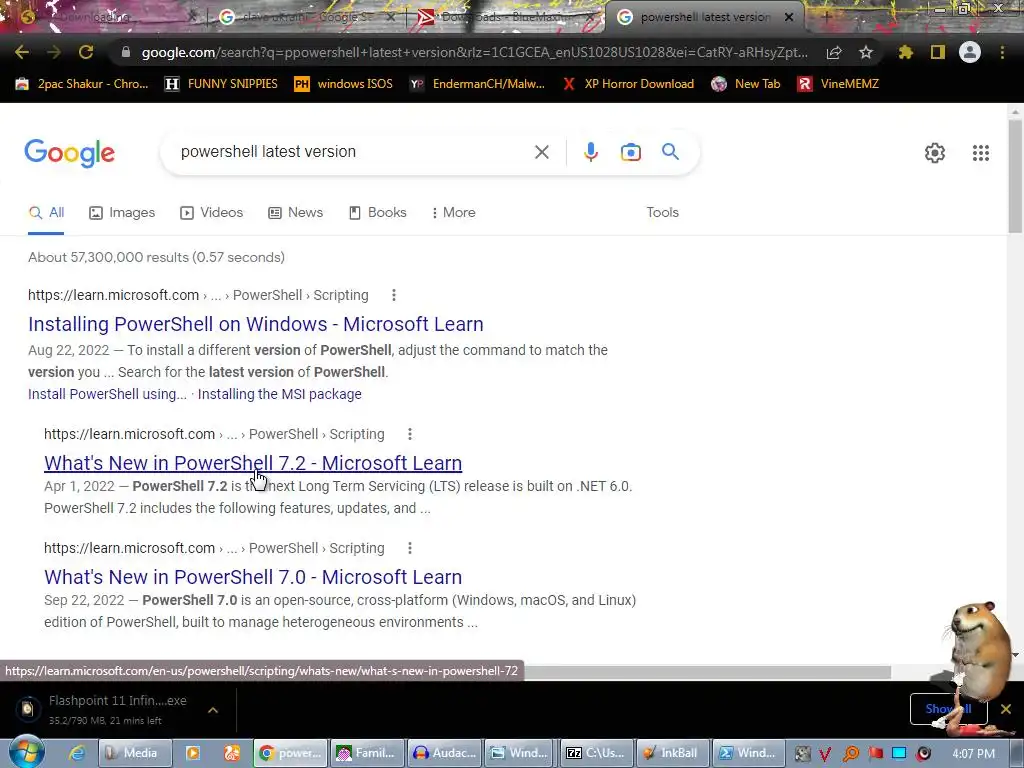
Task: Open the Chrome extensions puzzle icon
Action: point(905,52)
